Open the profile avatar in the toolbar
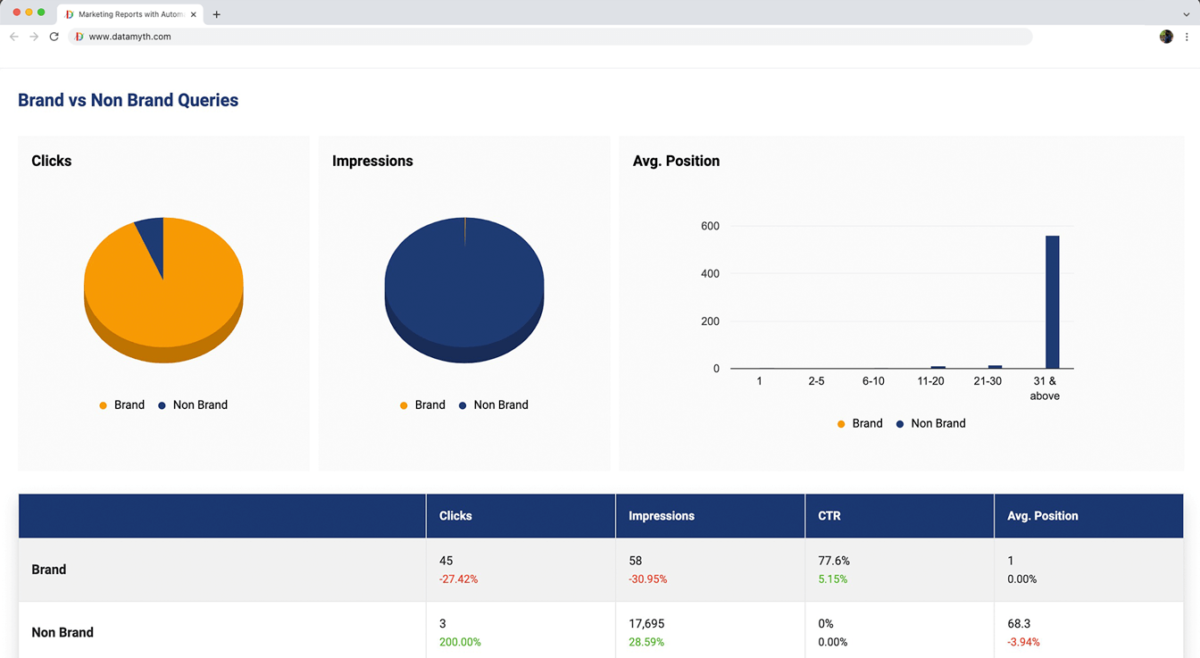Screen dimensions: 1200x658 [1166, 36]
